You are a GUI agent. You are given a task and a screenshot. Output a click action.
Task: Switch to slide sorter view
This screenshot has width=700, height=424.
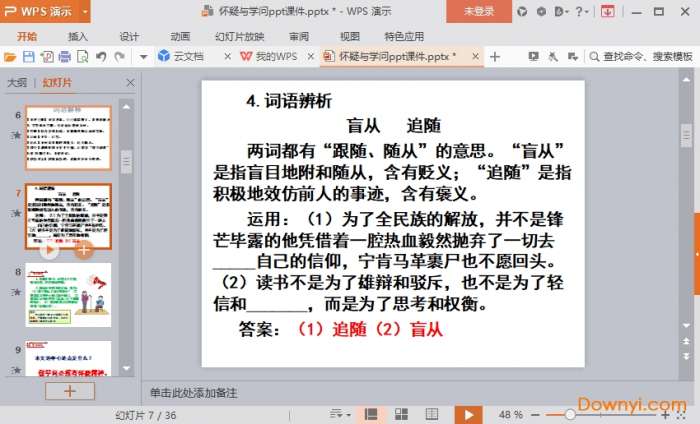401,415
